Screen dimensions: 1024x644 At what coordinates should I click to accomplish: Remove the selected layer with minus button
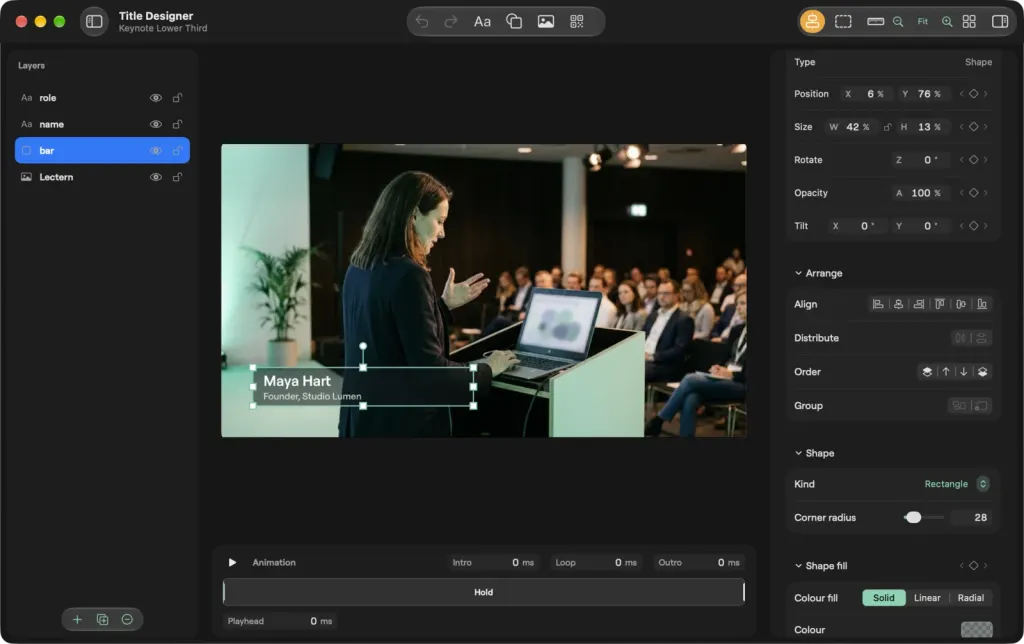127,619
